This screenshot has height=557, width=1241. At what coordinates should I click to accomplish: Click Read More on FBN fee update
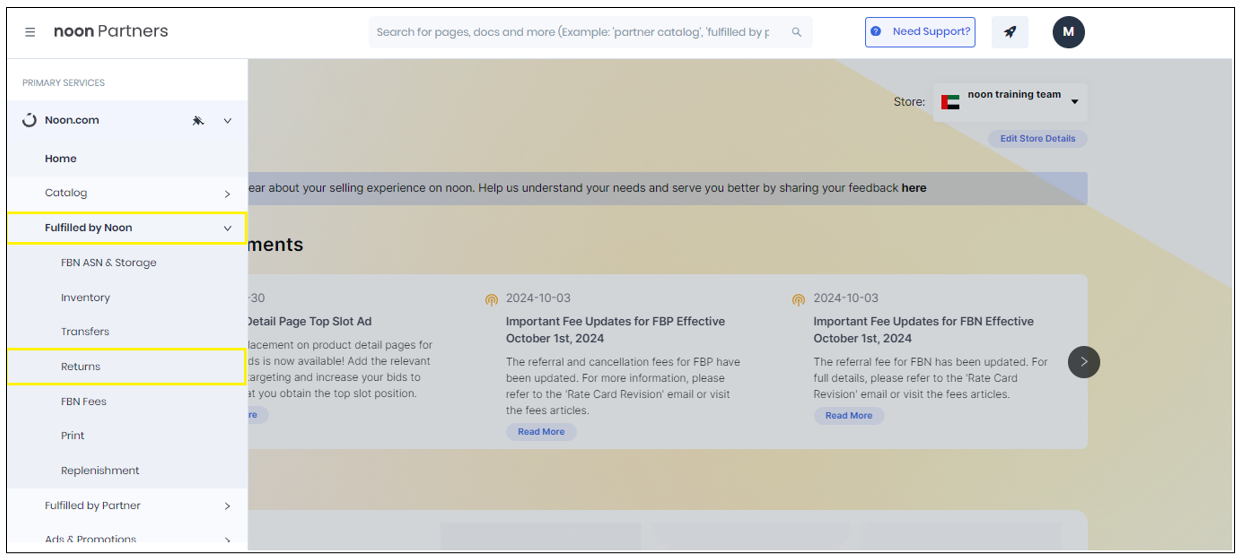849,416
